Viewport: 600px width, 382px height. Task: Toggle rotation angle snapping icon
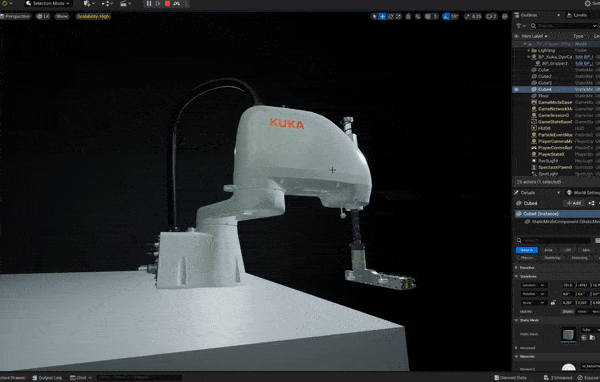click(446, 16)
